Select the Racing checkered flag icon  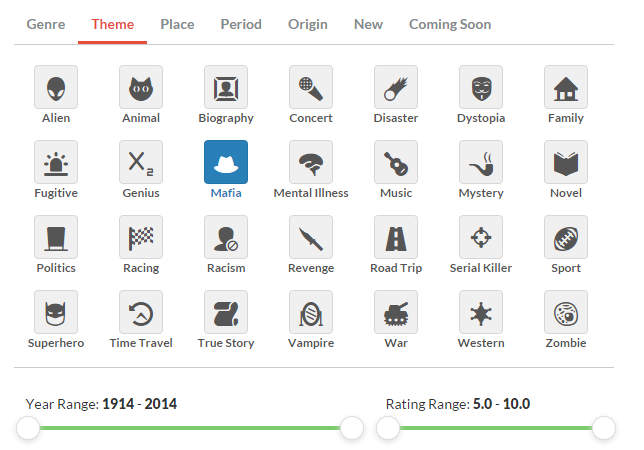(x=141, y=238)
